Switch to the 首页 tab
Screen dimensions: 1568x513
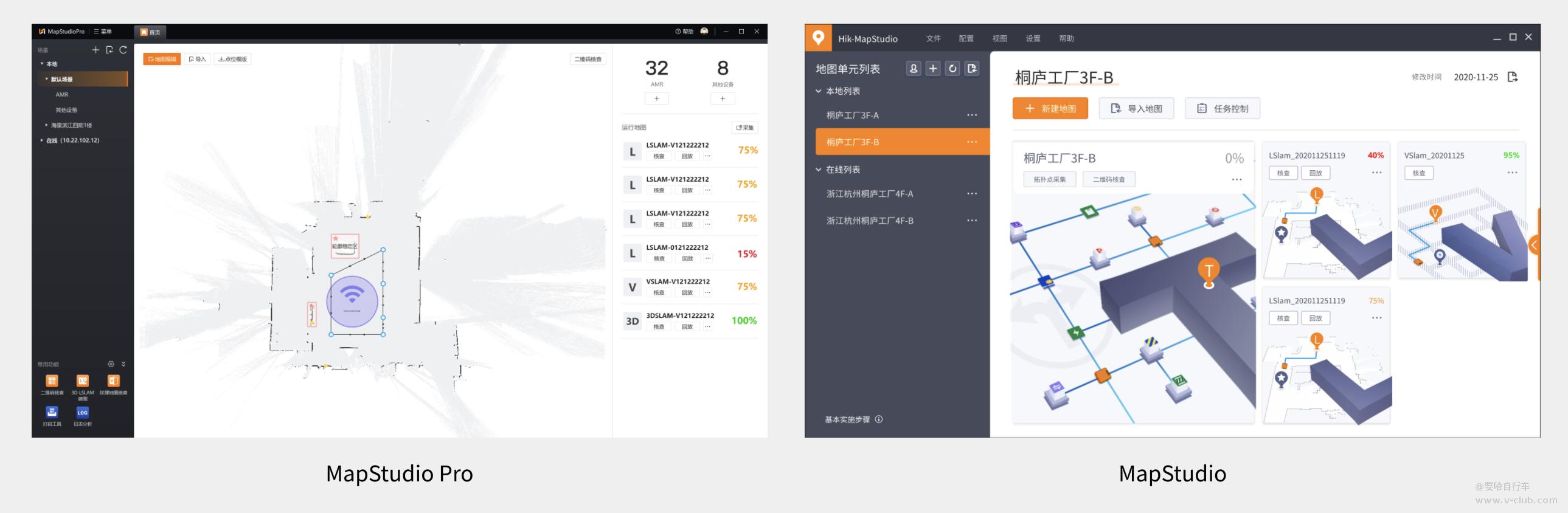[x=150, y=32]
